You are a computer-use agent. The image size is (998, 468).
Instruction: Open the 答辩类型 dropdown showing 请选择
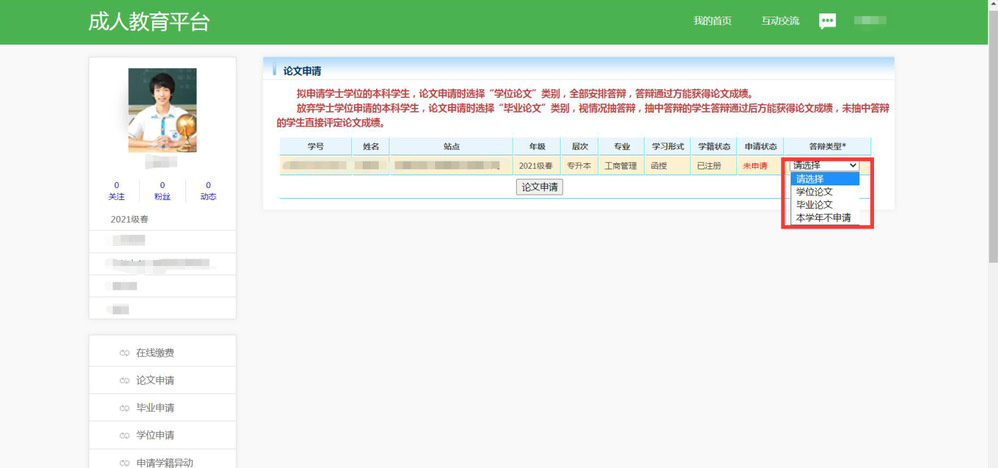(823, 166)
